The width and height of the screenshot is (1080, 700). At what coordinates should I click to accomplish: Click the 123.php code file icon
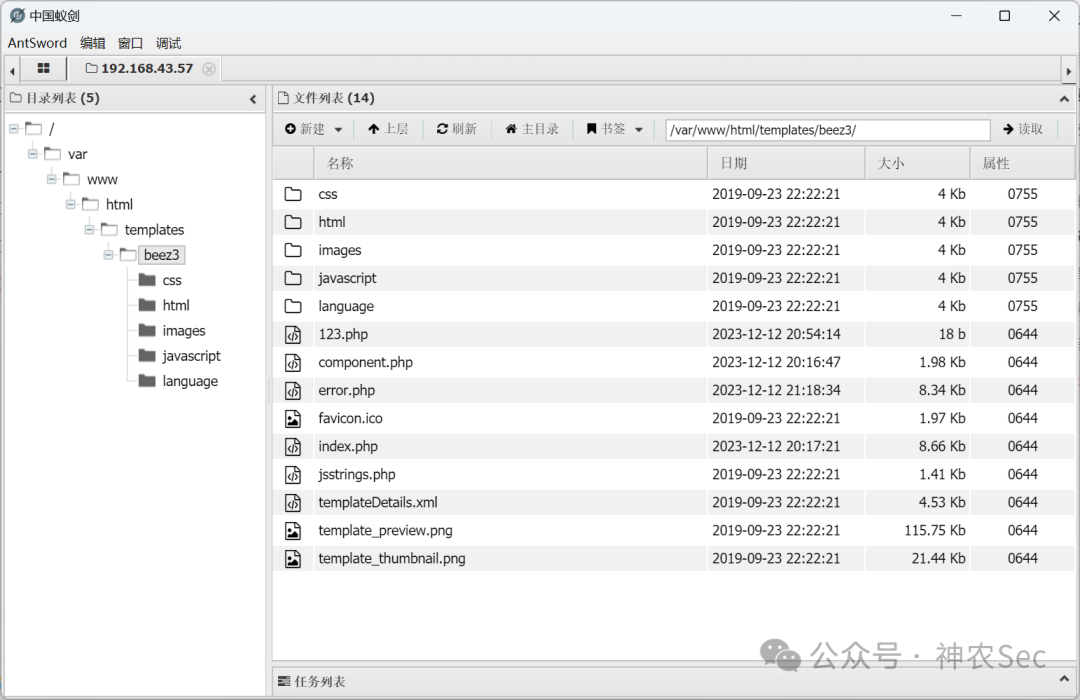coord(293,334)
